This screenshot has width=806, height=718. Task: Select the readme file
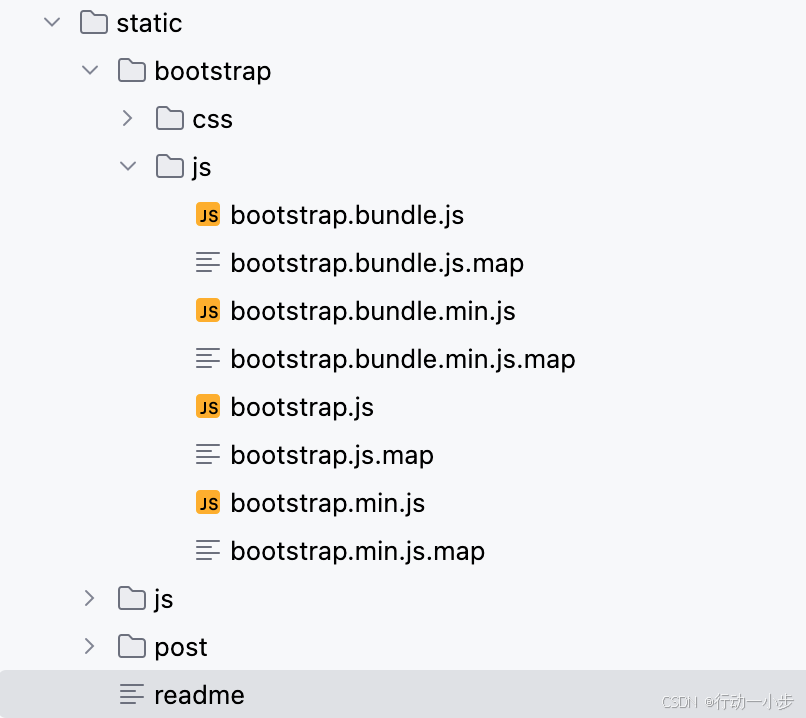(199, 694)
